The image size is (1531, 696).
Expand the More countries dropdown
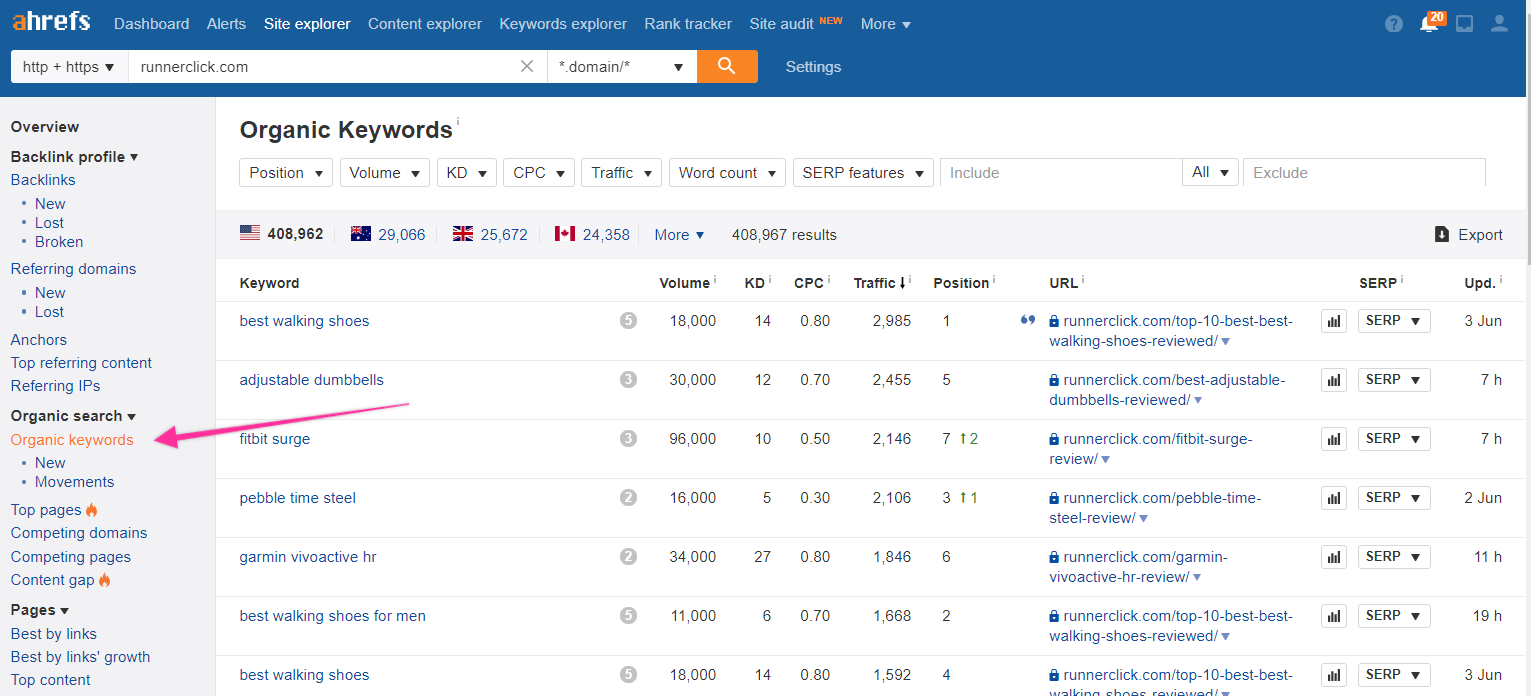(x=680, y=235)
